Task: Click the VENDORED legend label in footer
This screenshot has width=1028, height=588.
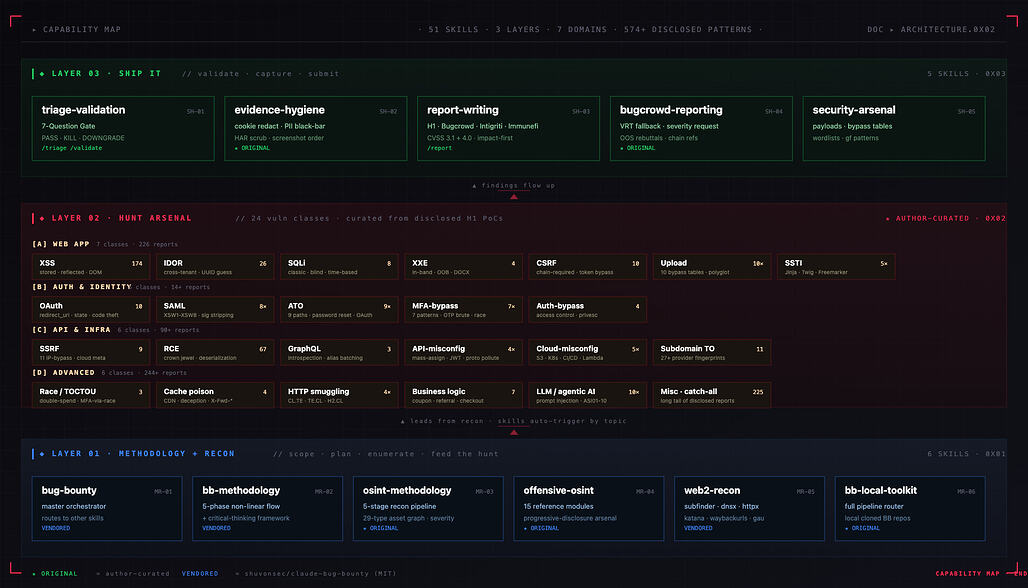Action: (200, 574)
